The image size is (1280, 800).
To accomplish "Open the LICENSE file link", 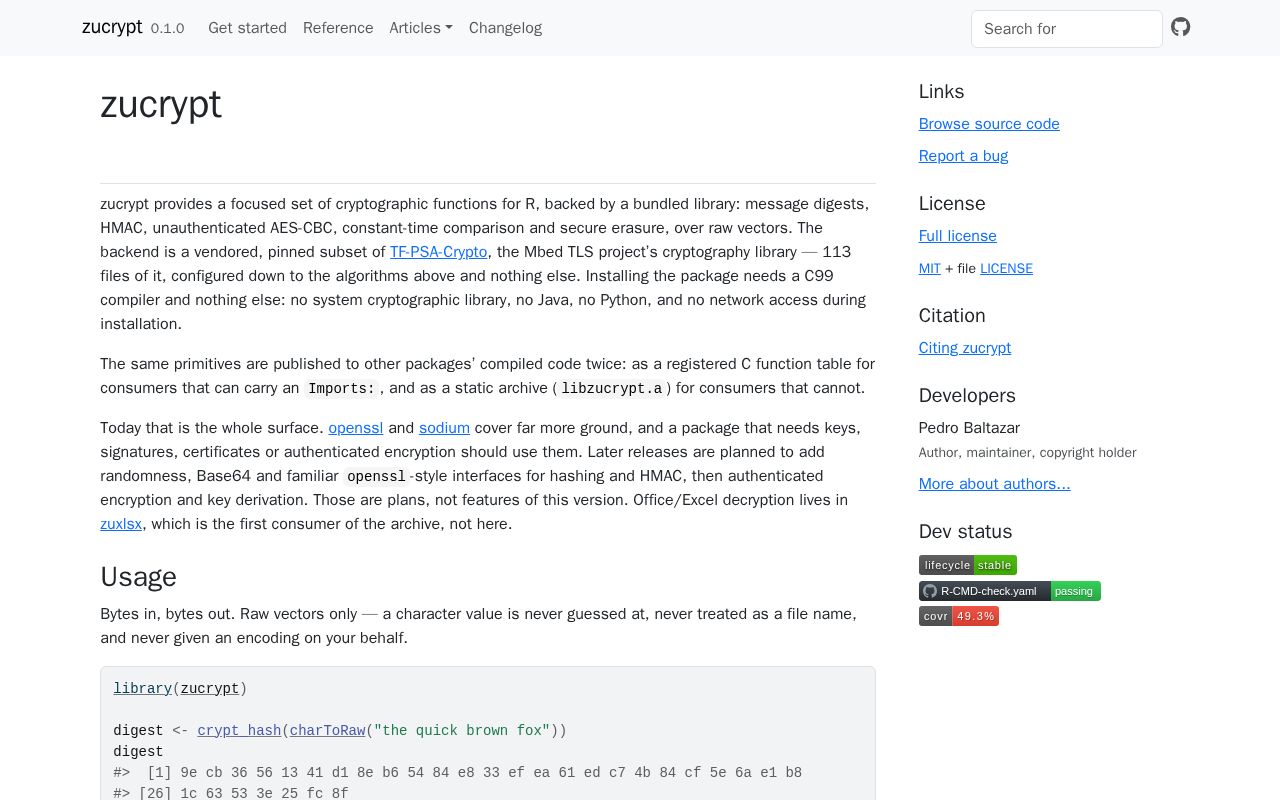I will tap(1006, 268).
